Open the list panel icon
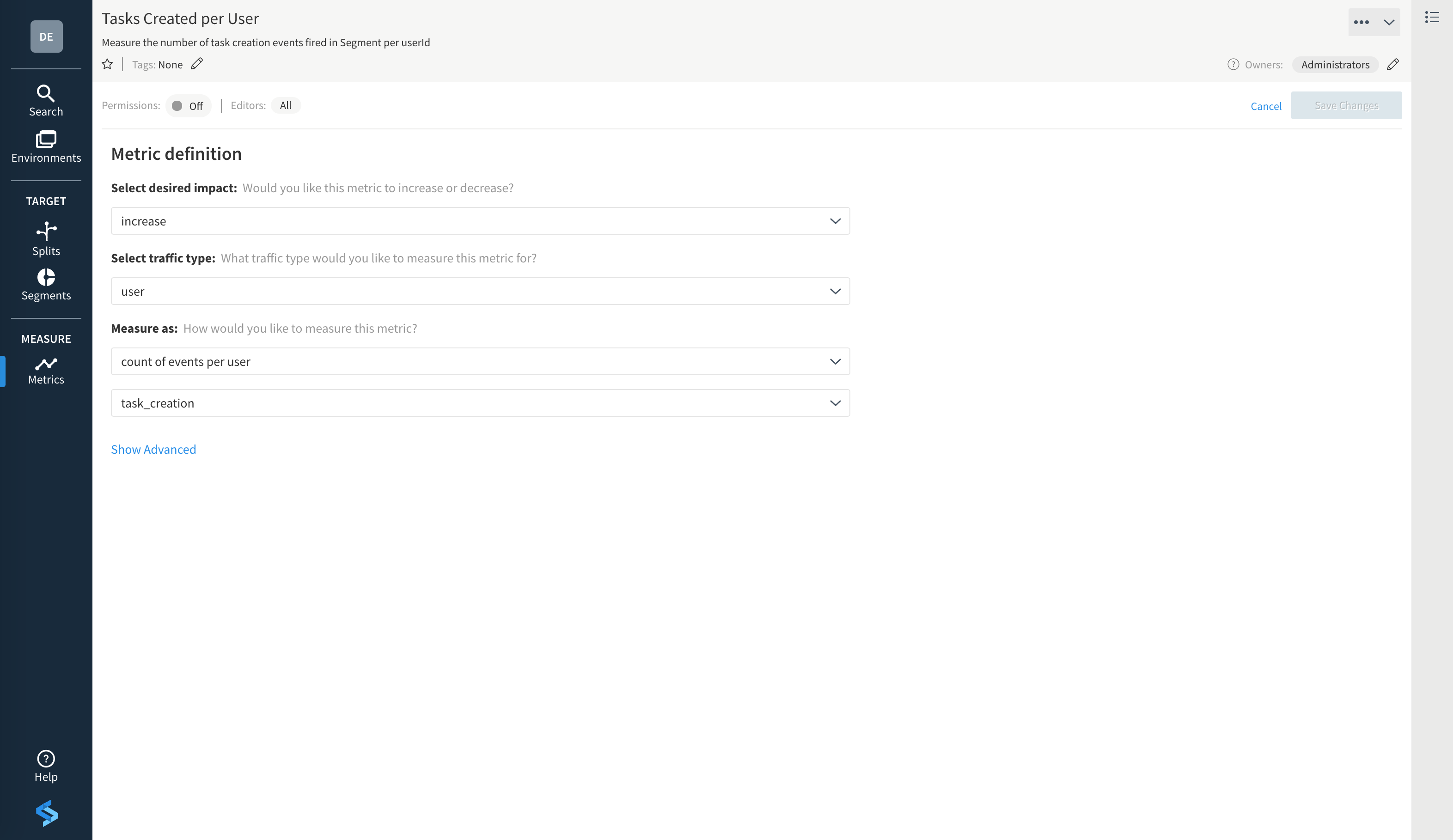The image size is (1453, 840). click(1432, 17)
